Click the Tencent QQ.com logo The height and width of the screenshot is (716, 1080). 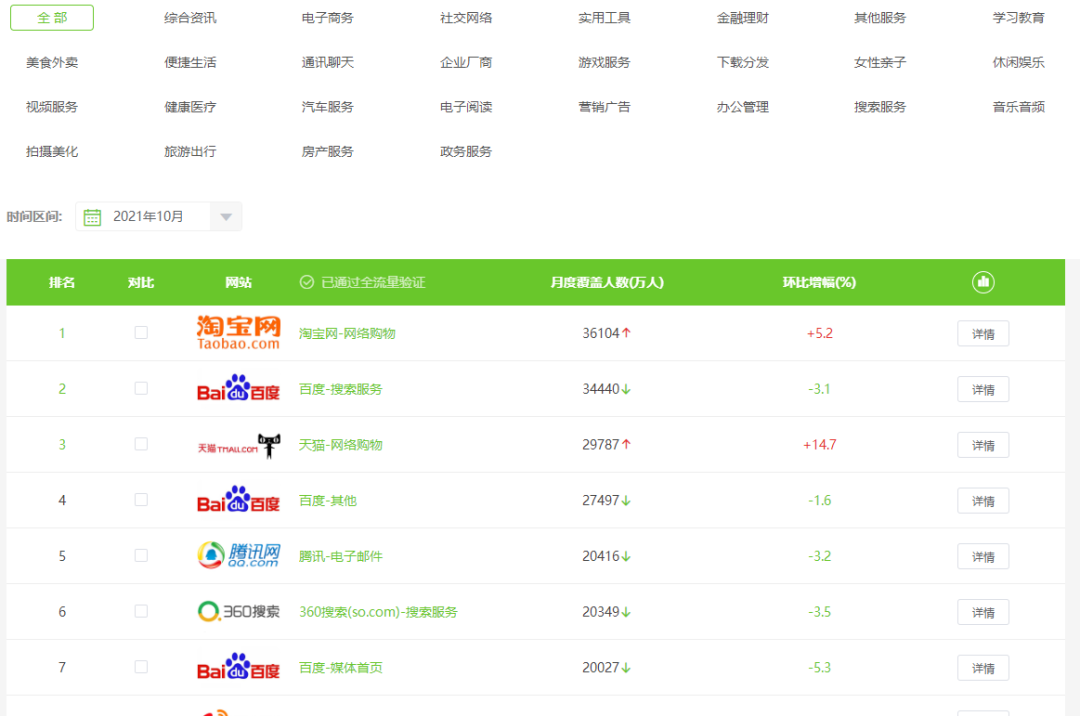238,556
